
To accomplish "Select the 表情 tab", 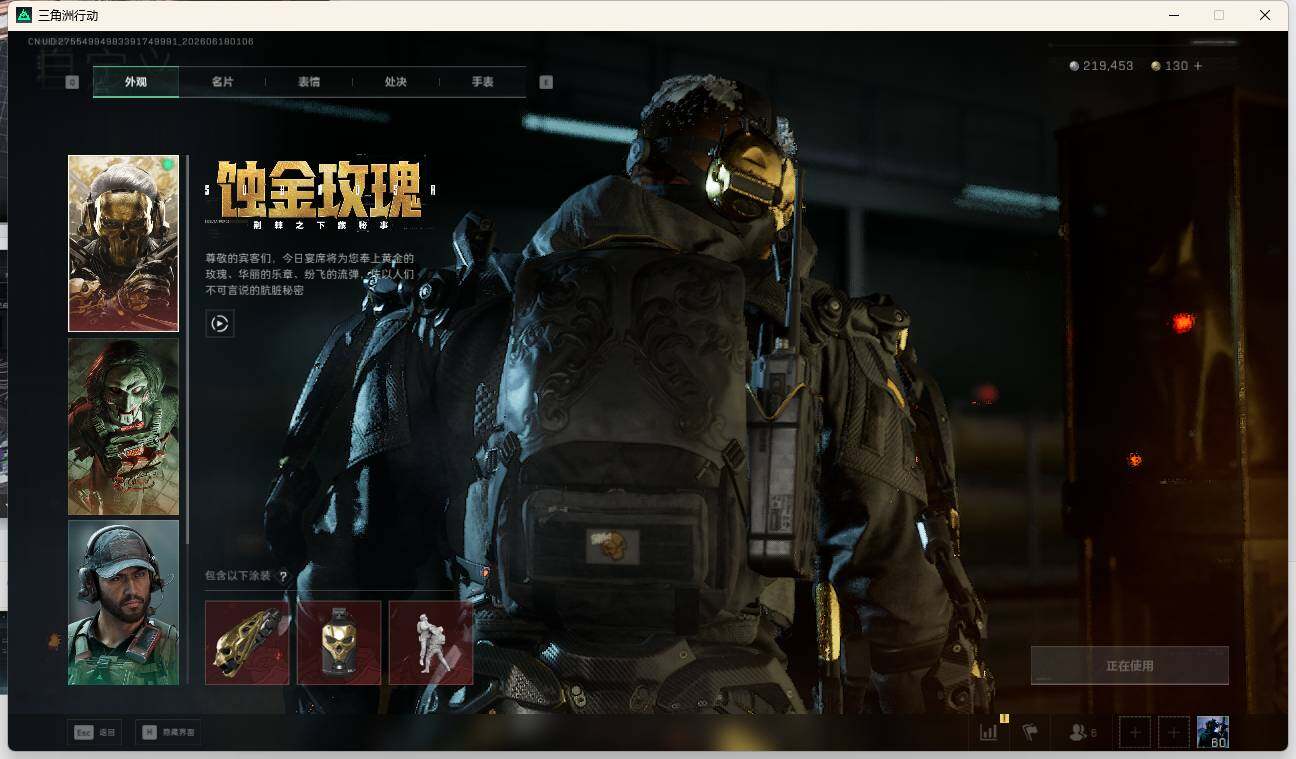I will pyautogui.click(x=308, y=82).
